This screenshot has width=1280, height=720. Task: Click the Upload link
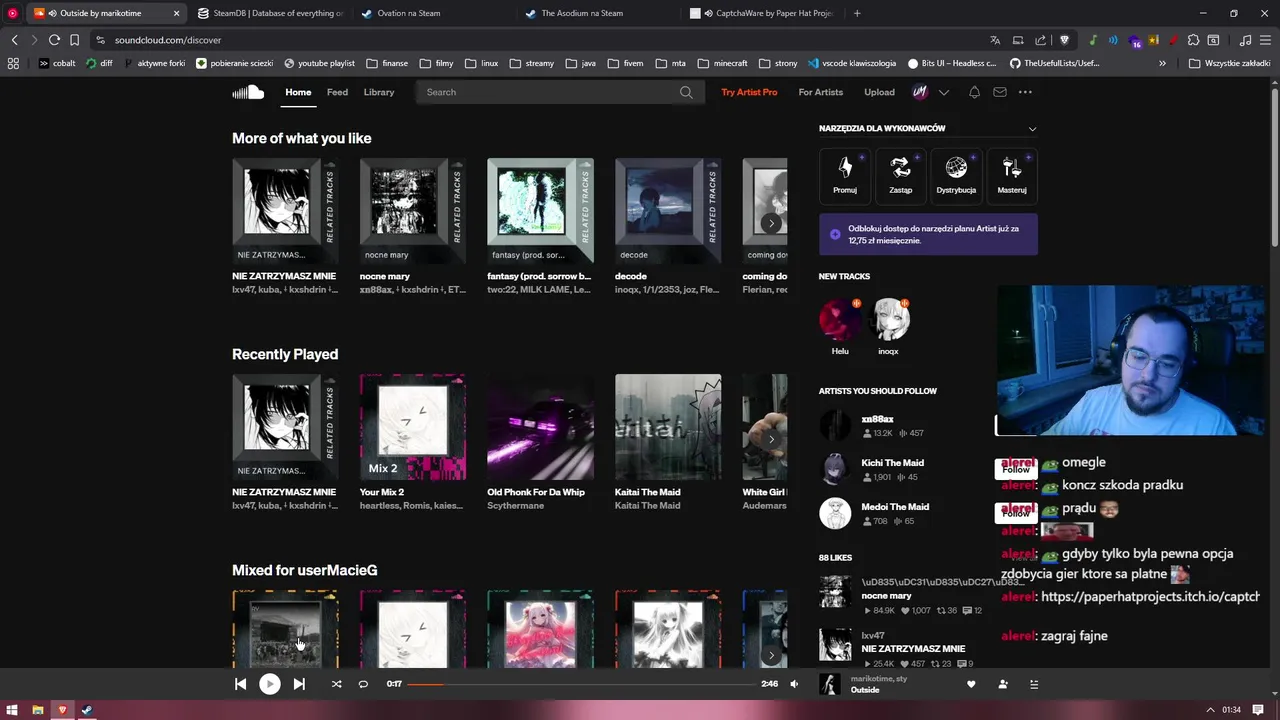click(879, 92)
